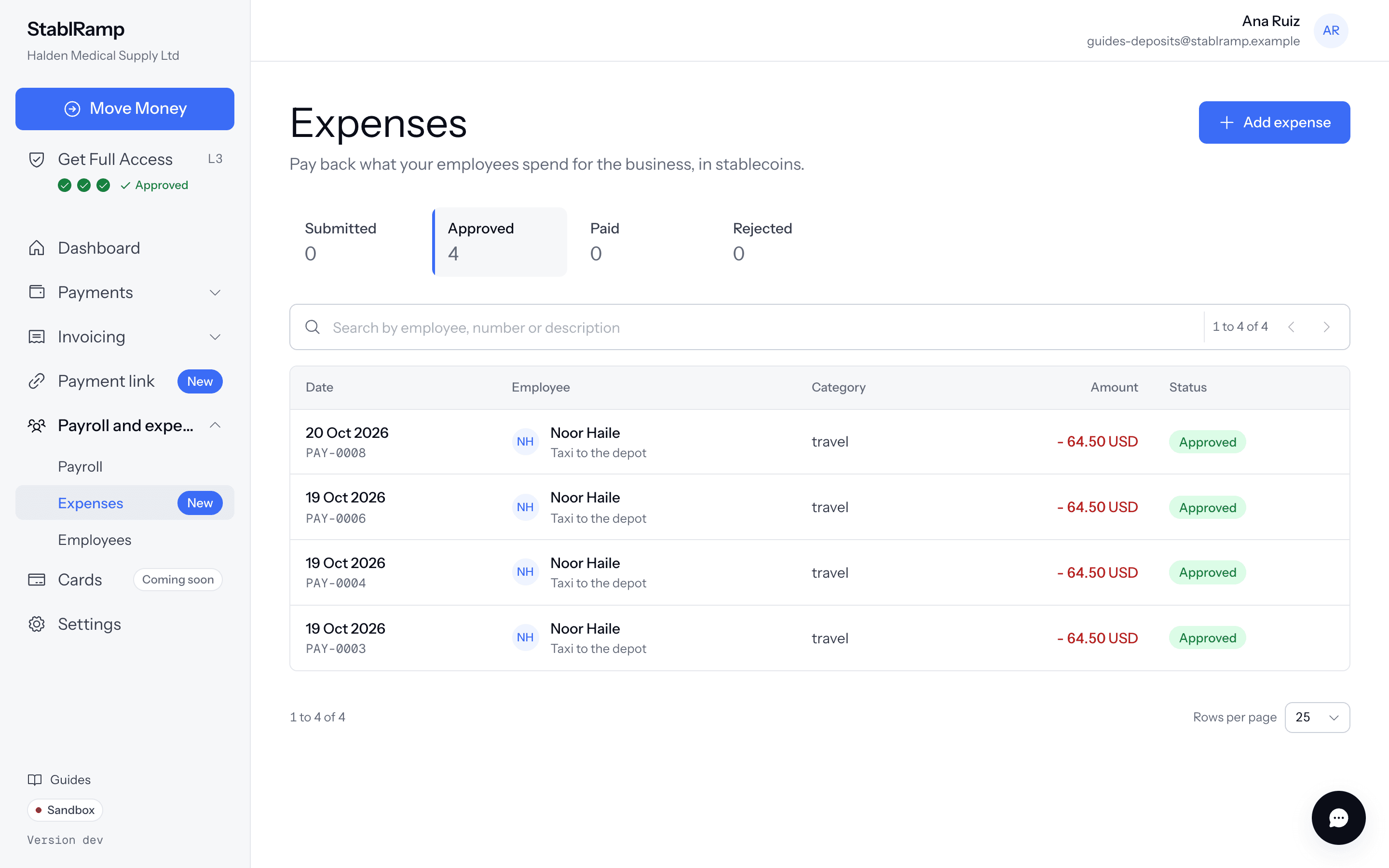
Task: Go to next page arrow
Action: click(x=1327, y=327)
